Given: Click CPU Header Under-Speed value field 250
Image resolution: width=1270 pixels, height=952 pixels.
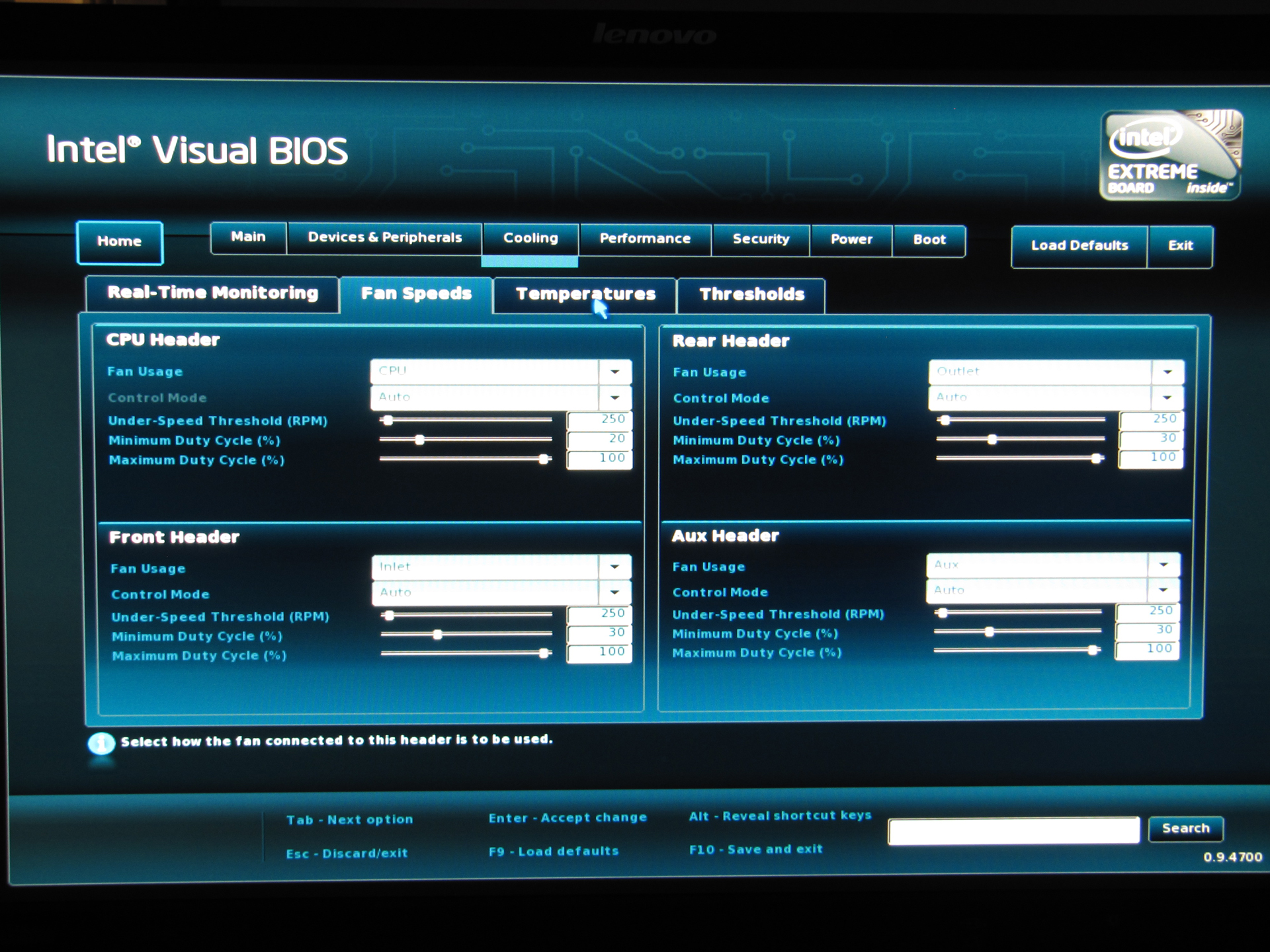Looking at the screenshot, I should click(599, 420).
